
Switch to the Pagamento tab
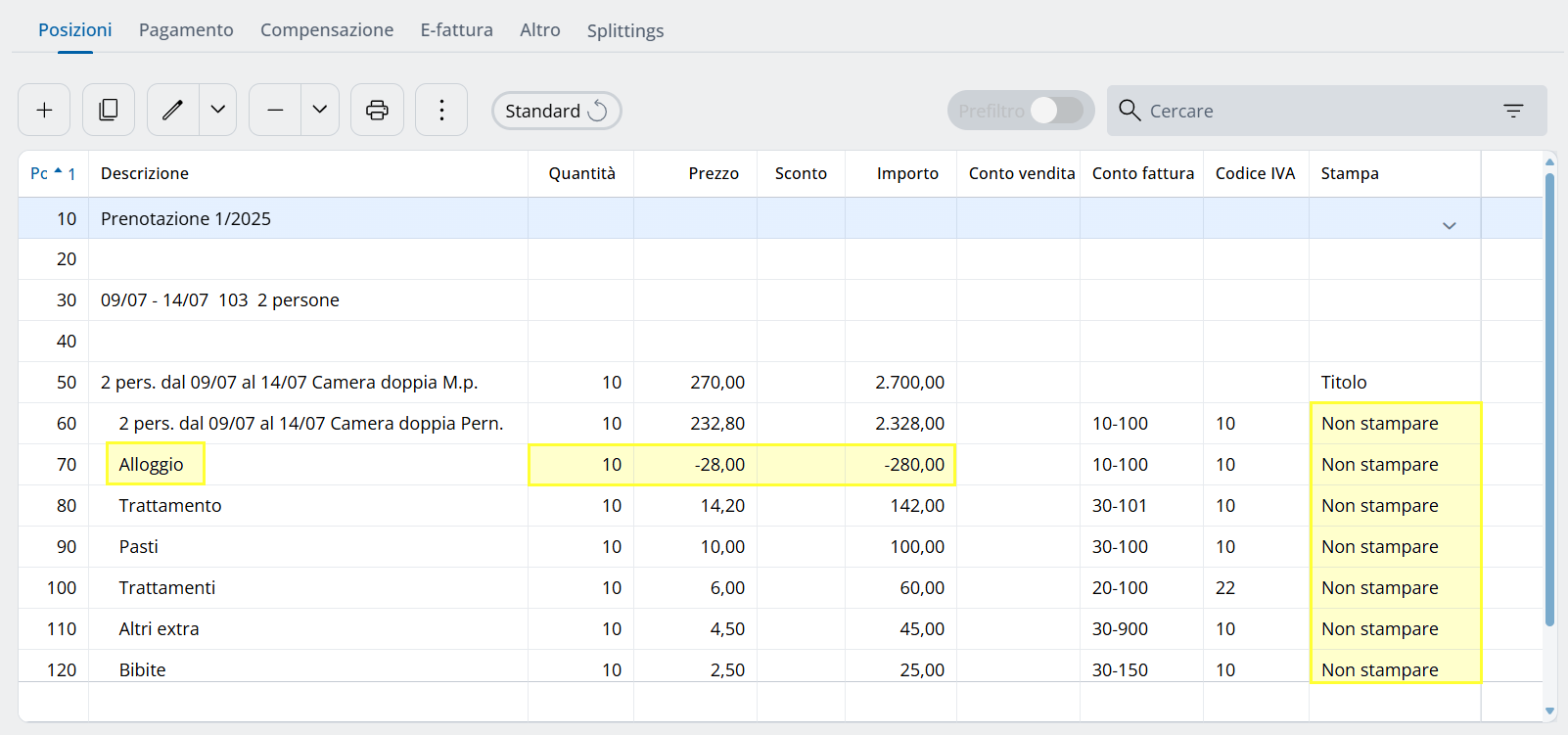(x=186, y=30)
